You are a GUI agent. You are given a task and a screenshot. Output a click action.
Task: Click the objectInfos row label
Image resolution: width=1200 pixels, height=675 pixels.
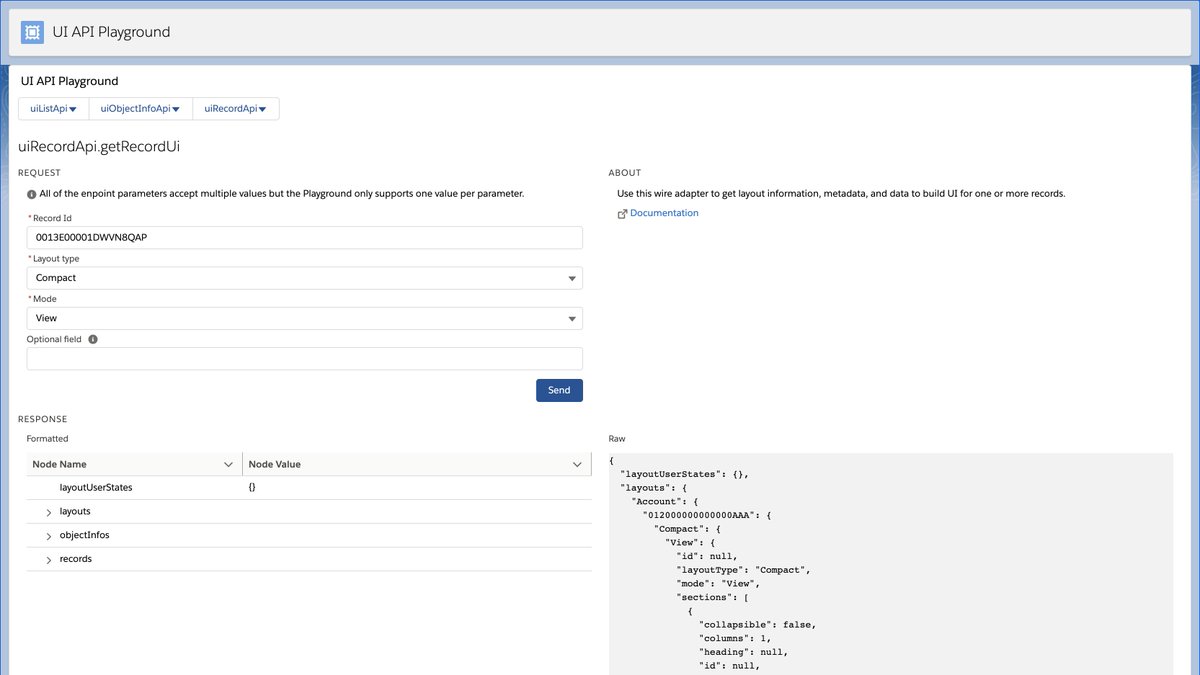[x=85, y=535]
